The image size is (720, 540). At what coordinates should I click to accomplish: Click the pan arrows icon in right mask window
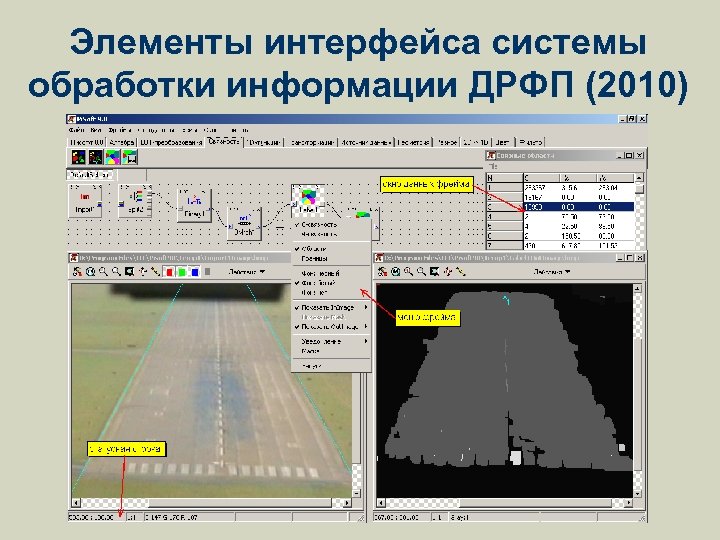point(448,271)
